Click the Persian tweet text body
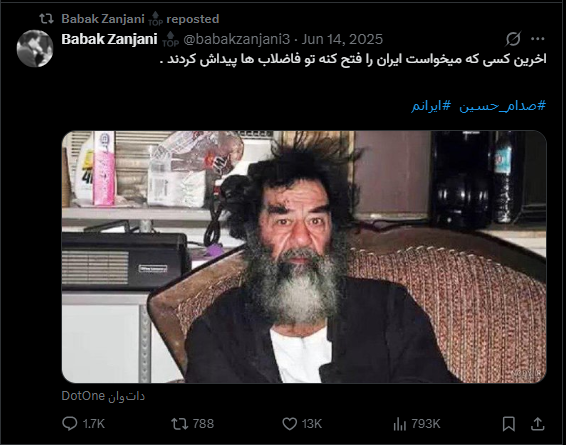 click(353, 59)
